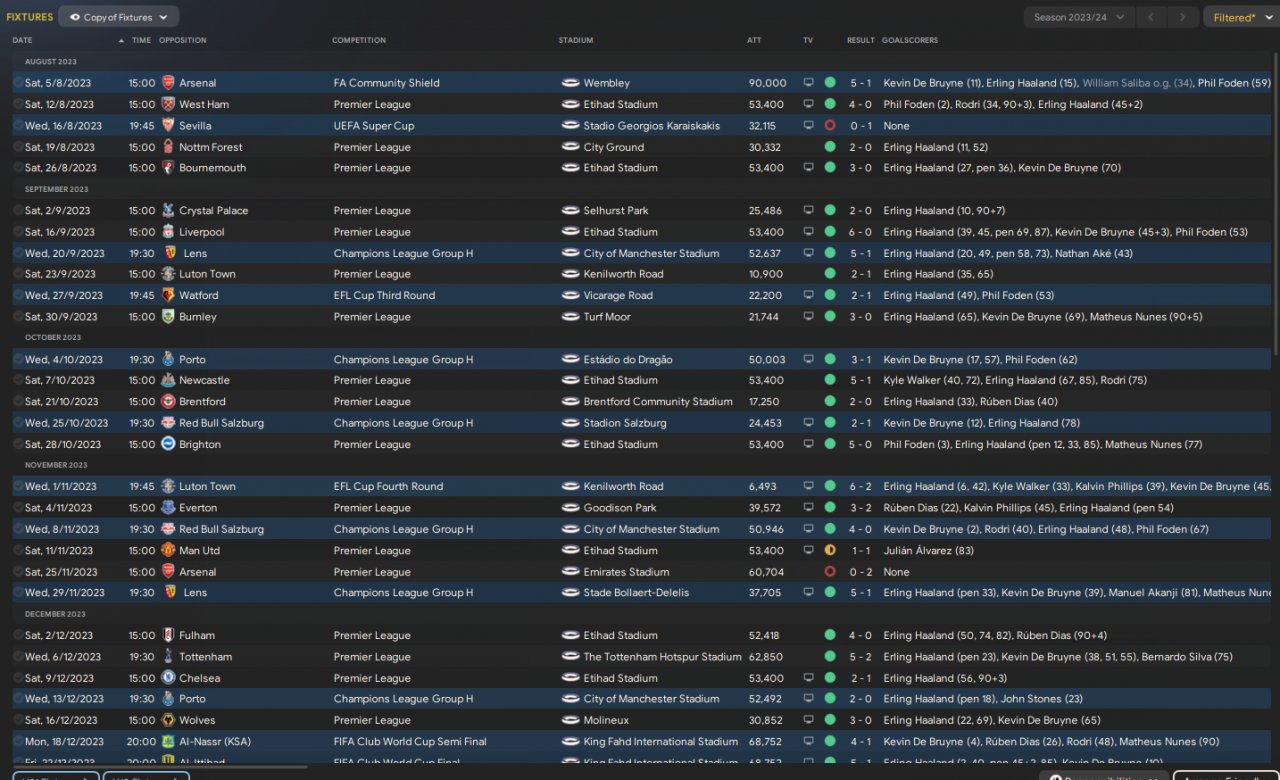Click the stadium icon beside Goodison Park

(571, 508)
